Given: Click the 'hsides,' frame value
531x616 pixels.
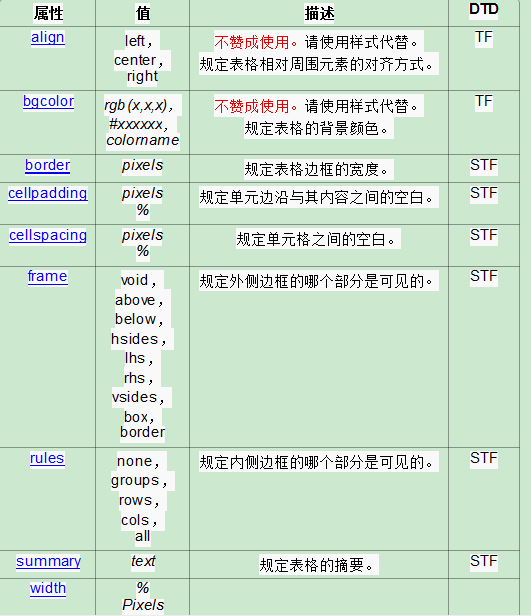Looking at the screenshot, I should (138, 339).
